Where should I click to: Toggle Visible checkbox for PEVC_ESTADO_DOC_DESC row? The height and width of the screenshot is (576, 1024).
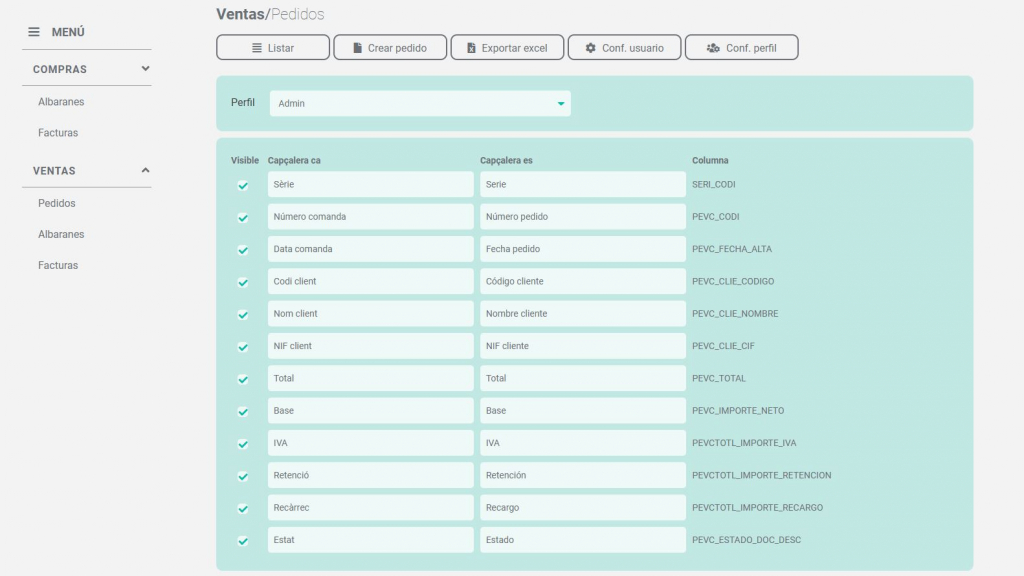243,541
